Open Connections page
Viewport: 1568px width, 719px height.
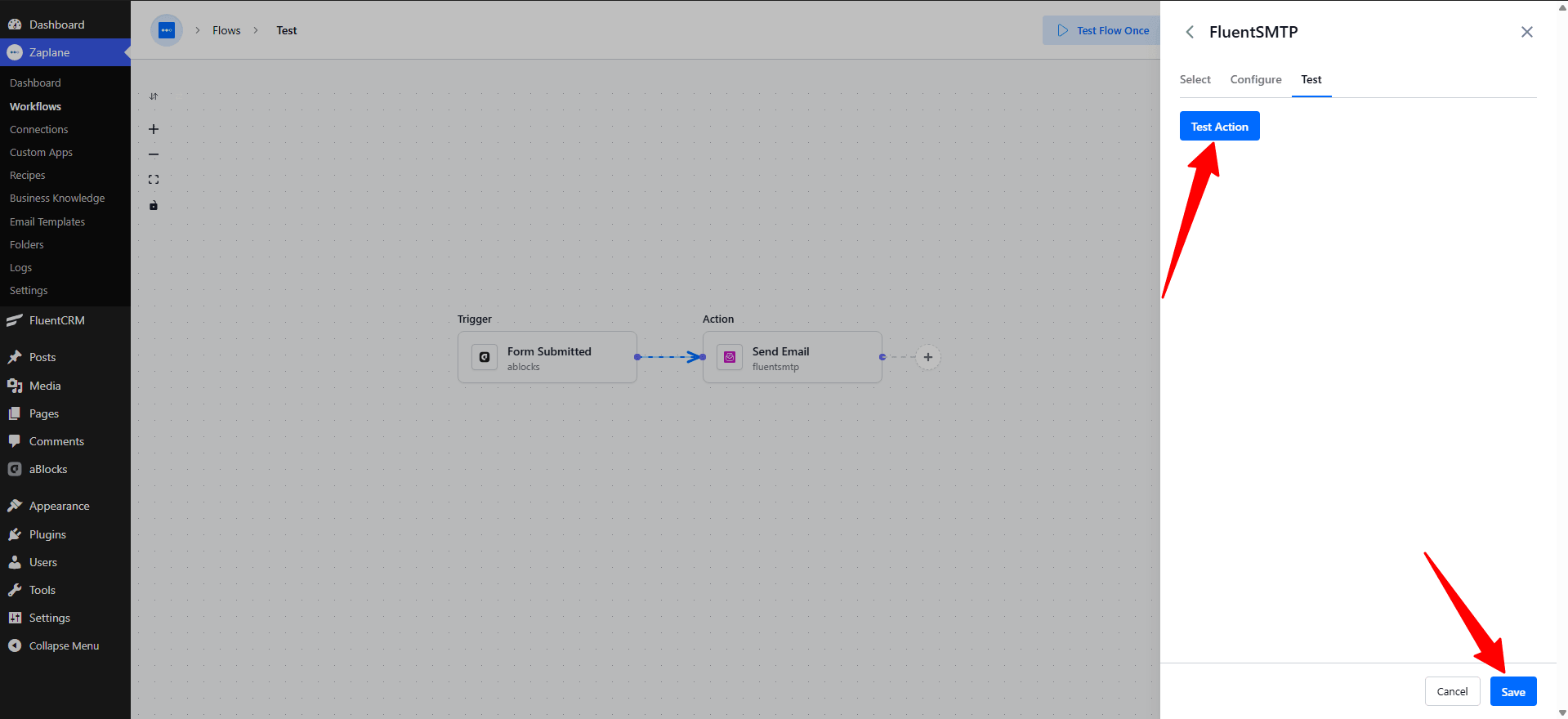click(38, 129)
